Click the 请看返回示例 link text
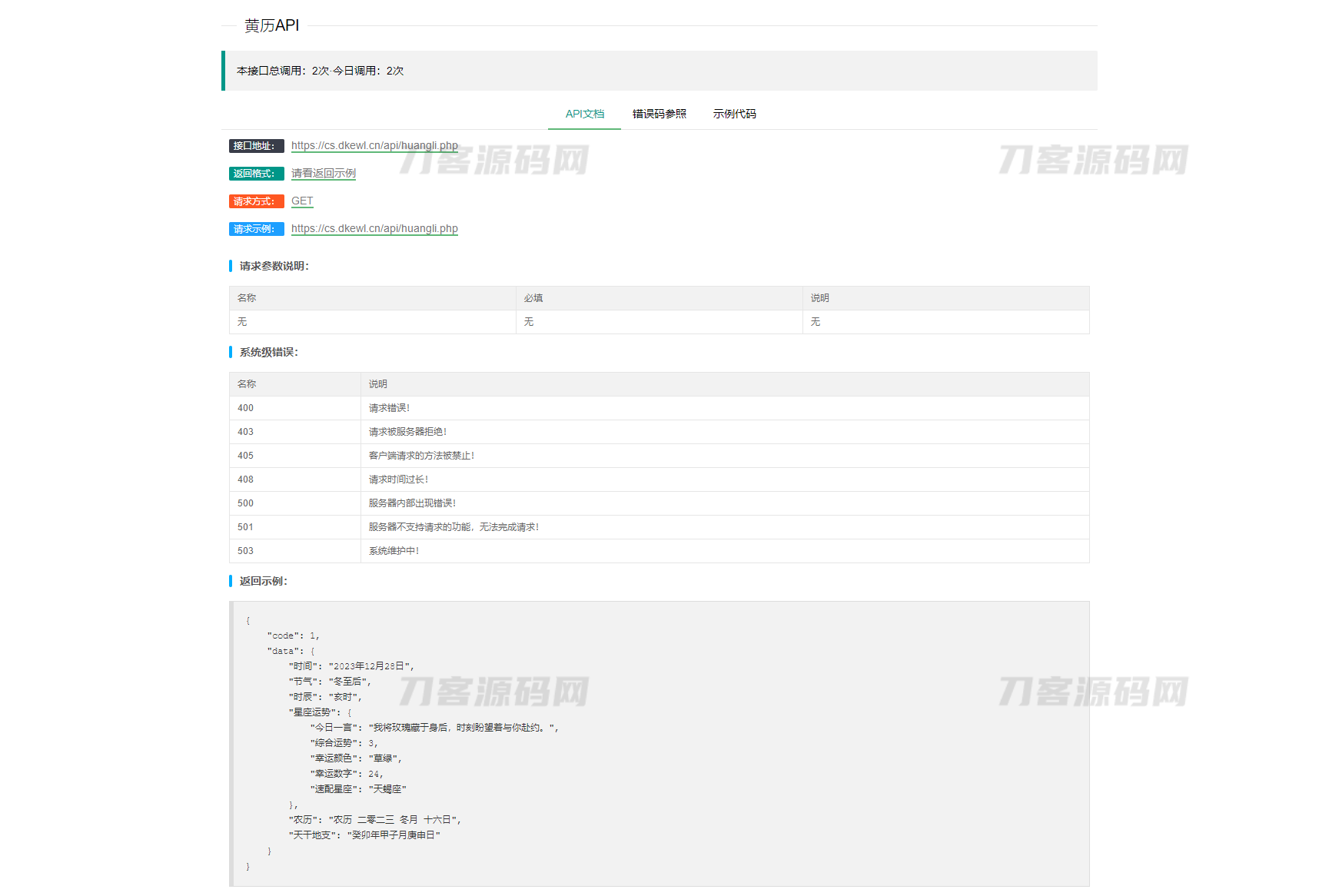 coord(323,173)
